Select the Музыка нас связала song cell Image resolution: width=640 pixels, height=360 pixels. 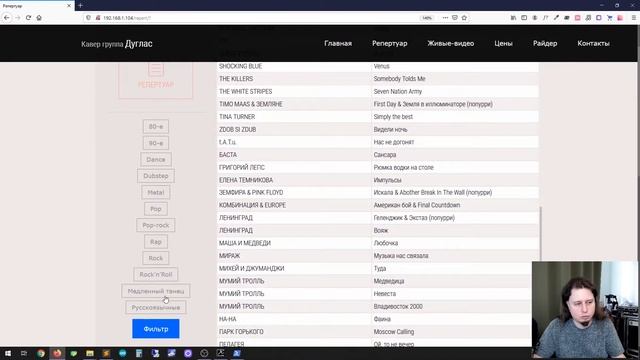455,256
